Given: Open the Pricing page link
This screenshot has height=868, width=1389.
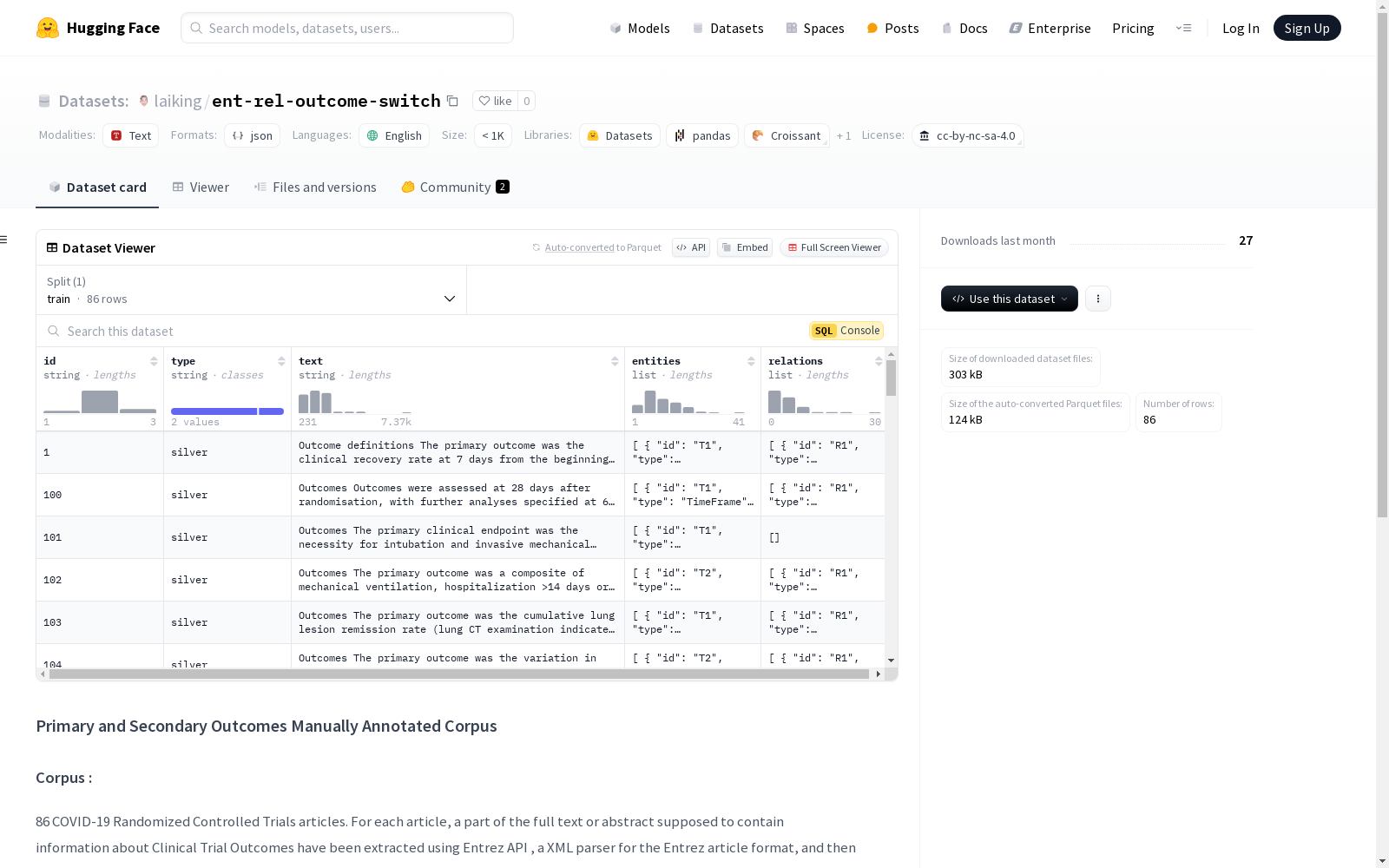Looking at the screenshot, I should (x=1133, y=28).
